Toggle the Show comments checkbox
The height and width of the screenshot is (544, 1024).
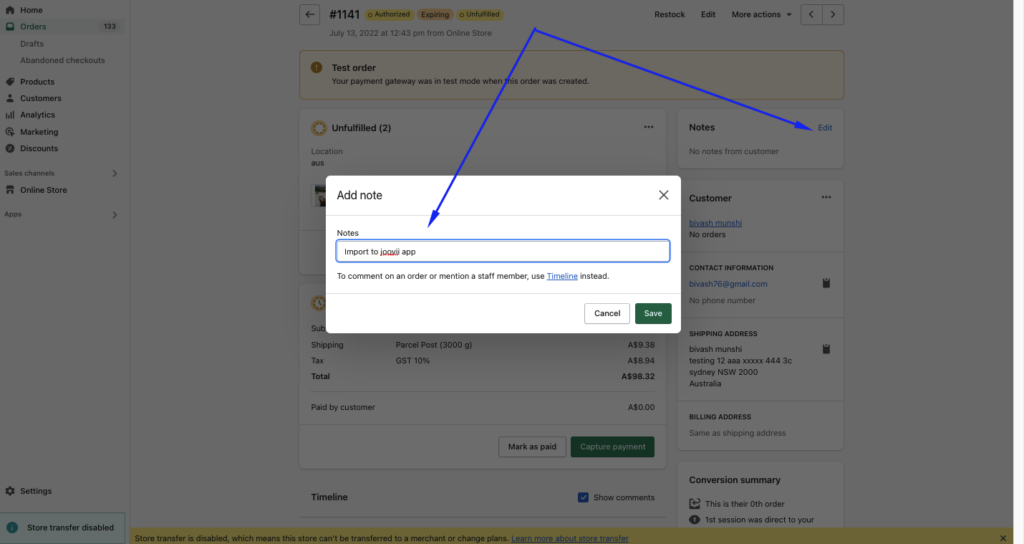tap(583, 497)
